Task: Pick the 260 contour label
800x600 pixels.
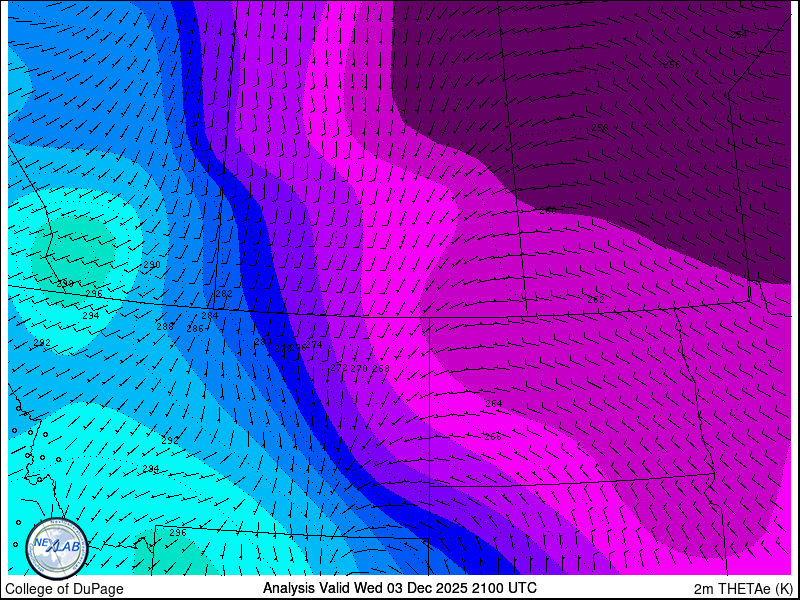Action: click(x=548, y=210)
